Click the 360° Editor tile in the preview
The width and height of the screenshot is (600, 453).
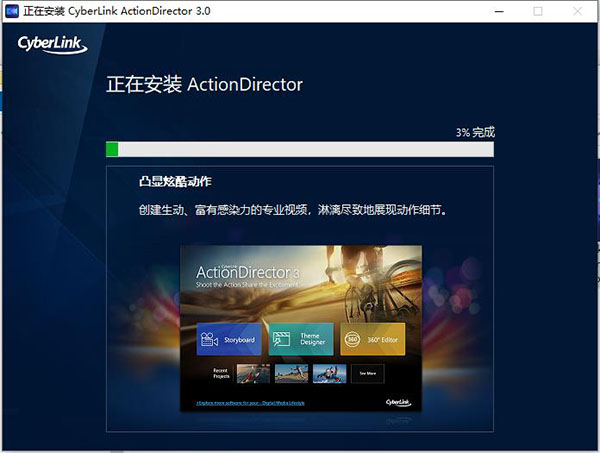[x=373, y=339]
